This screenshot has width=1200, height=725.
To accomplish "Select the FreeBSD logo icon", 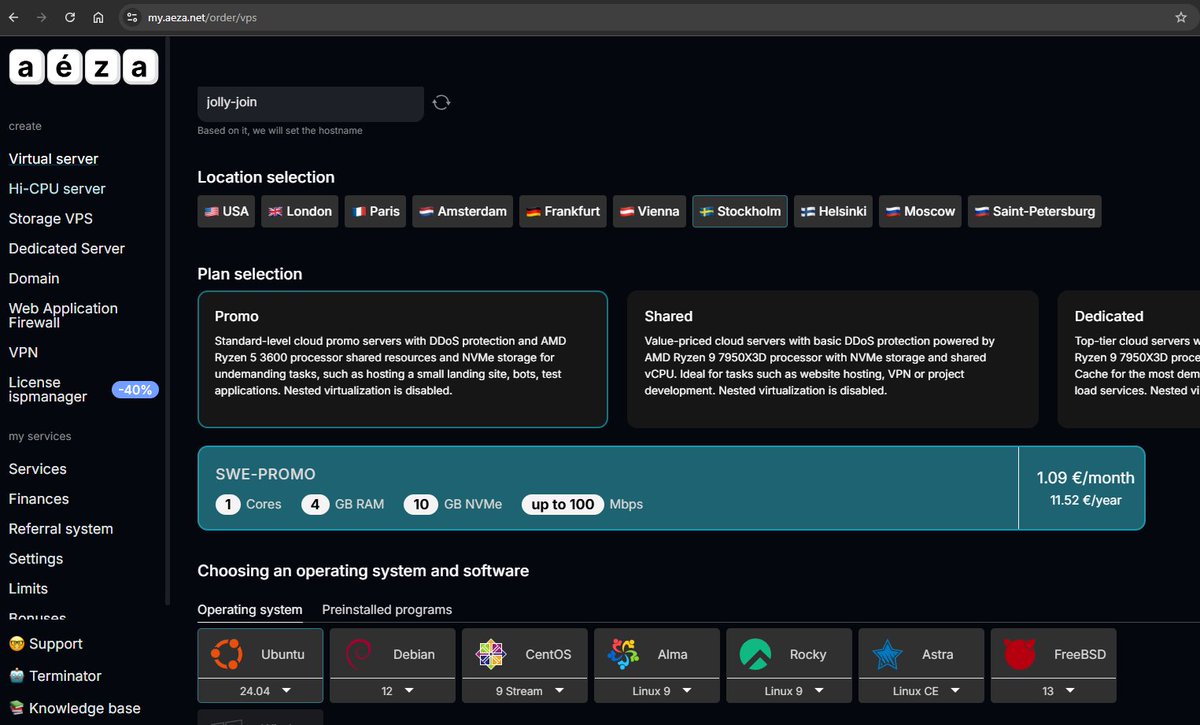I will 1019,654.
